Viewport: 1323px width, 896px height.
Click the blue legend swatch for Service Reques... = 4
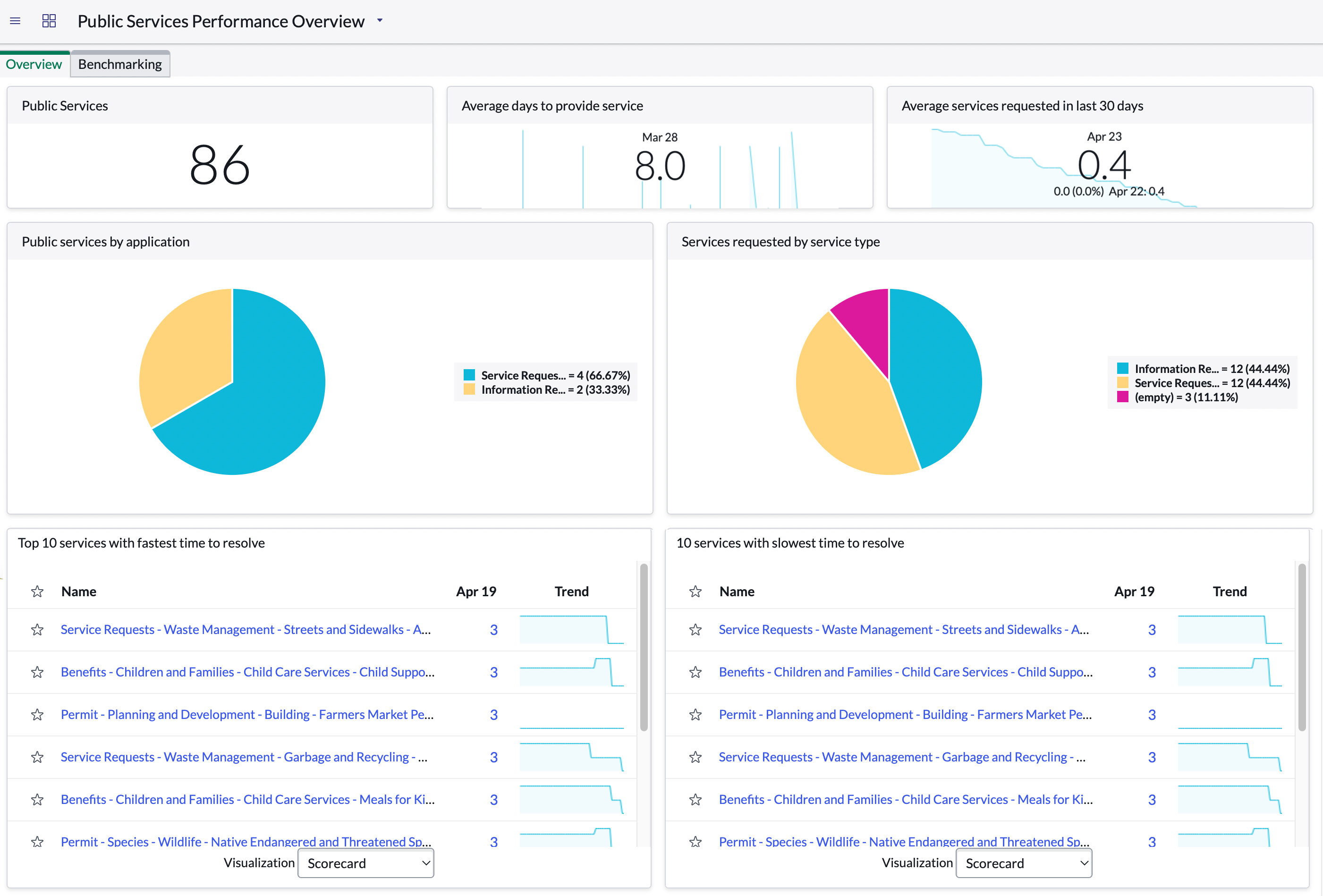click(x=469, y=375)
